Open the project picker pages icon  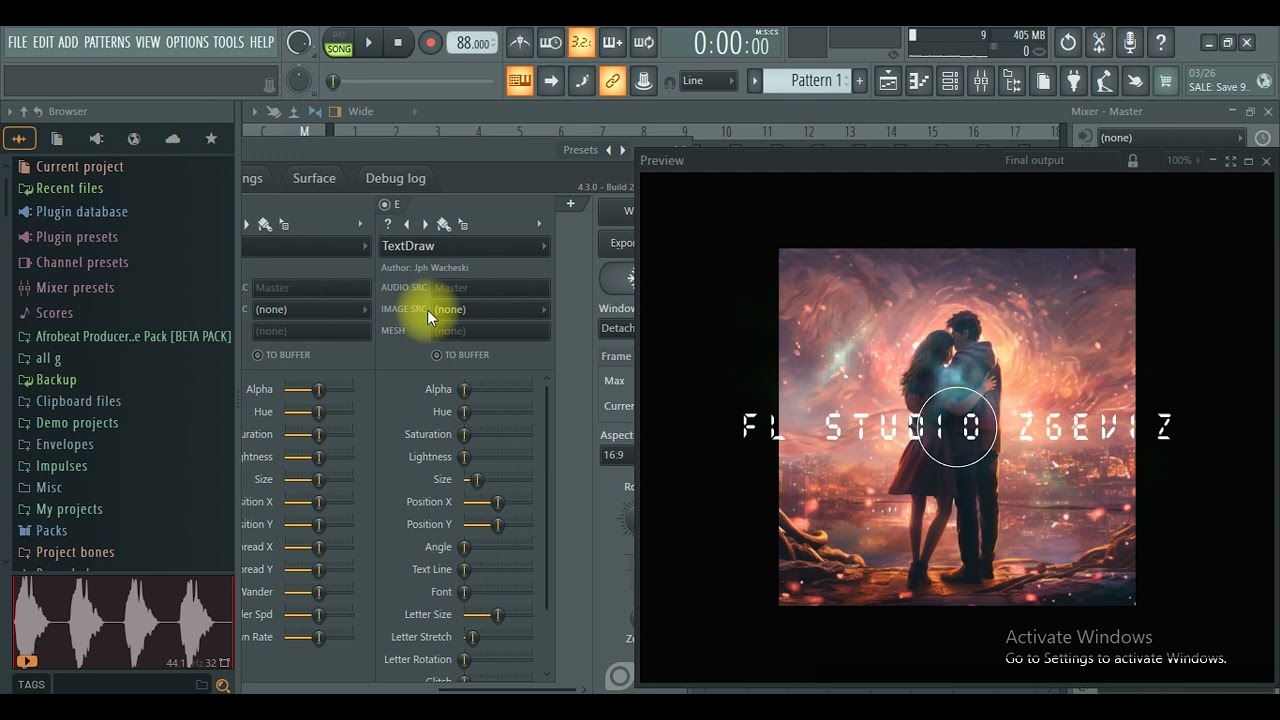point(1043,81)
